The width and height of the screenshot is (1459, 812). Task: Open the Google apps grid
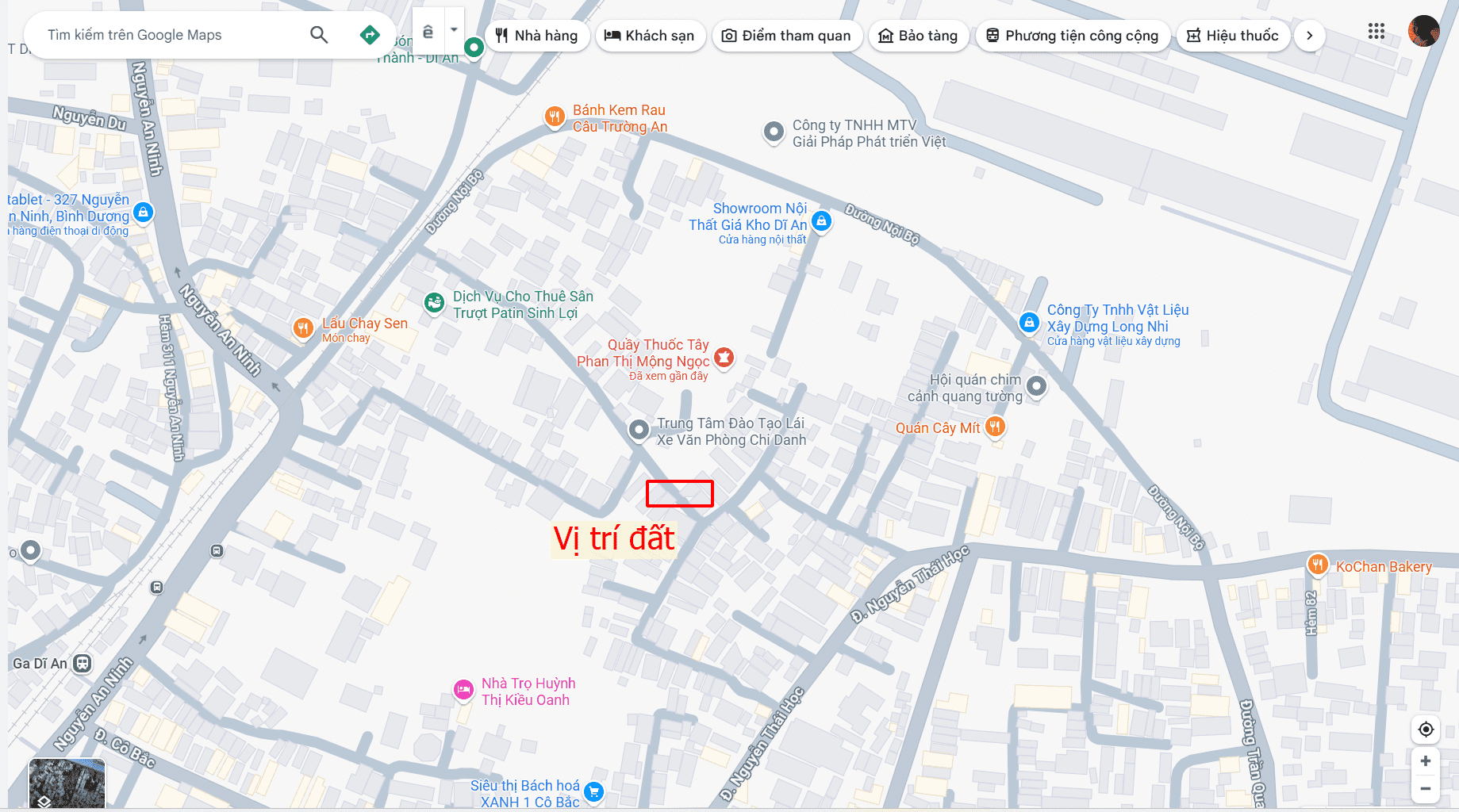1376,32
